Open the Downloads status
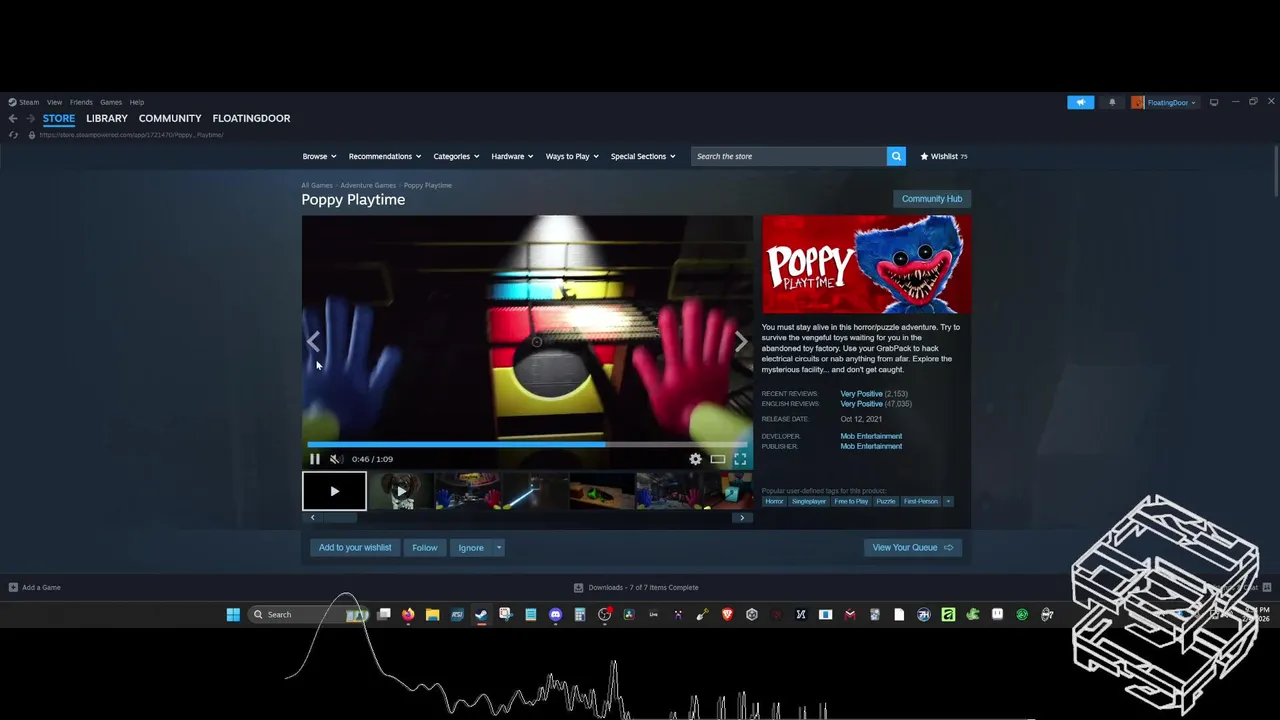Image resolution: width=1280 pixels, height=720 pixels. [x=636, y=587]
